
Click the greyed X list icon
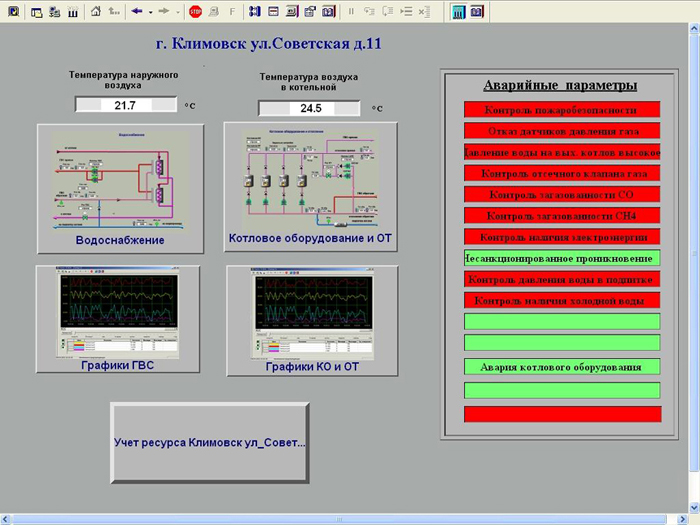tap(424, 12)
